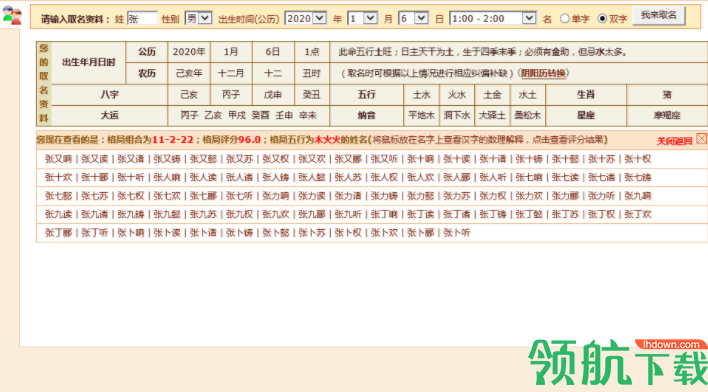Screen dimensions: 708x392
Task: Click the name 张卜权
Action: [x=348, y=233]
